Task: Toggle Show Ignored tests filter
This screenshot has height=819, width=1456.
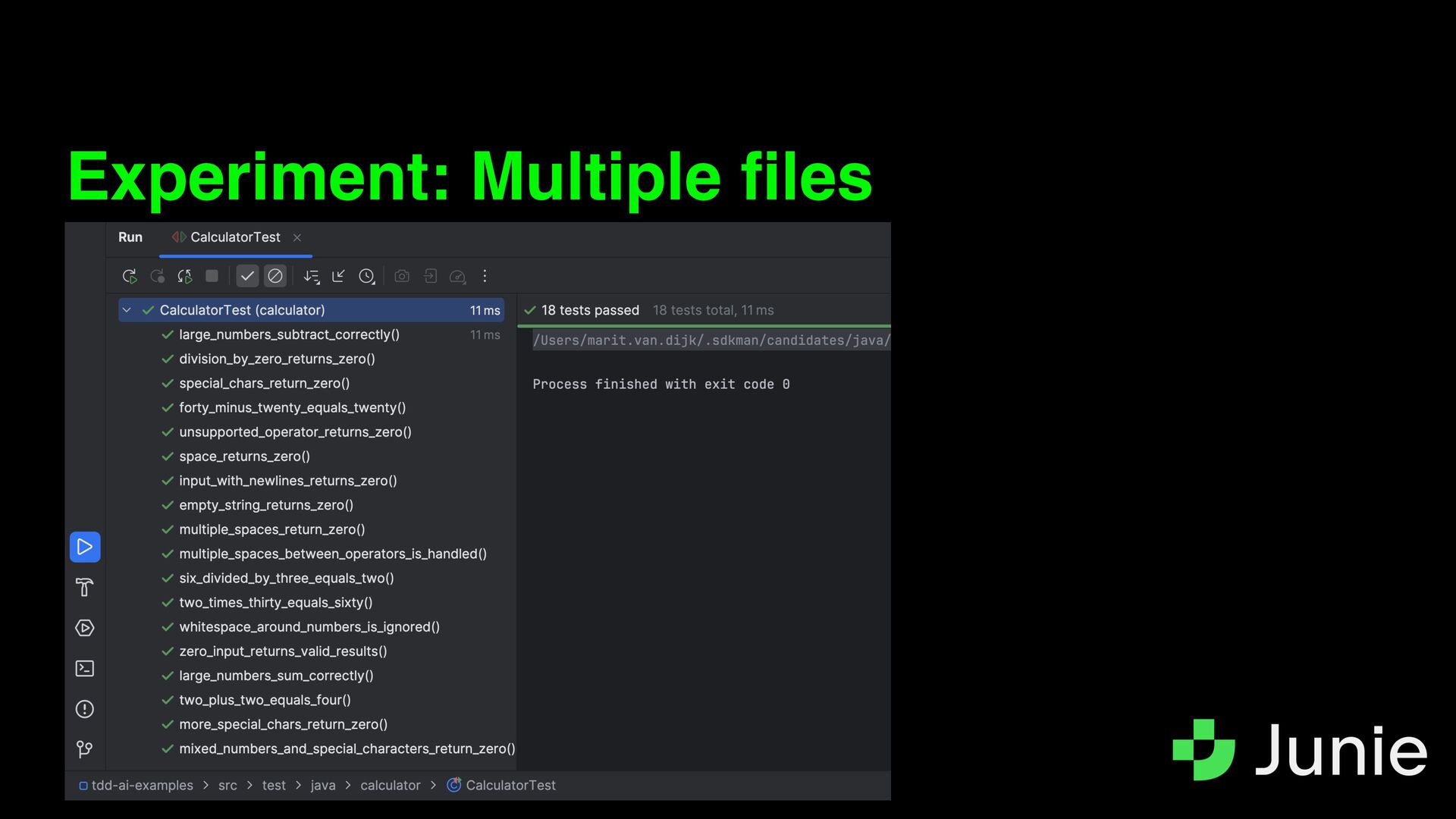Action: coord(275,277)
